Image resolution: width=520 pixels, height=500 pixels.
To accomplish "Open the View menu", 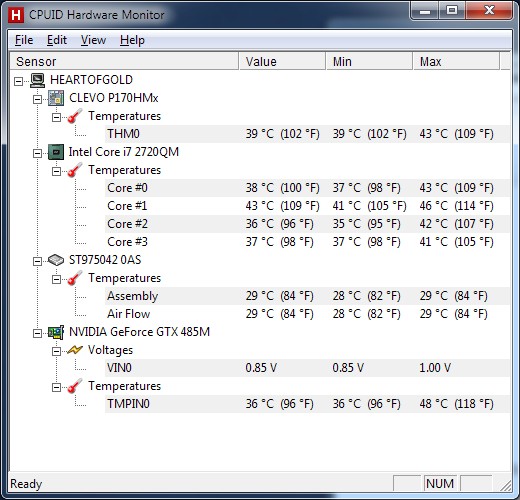I will (x=93, y=40).
